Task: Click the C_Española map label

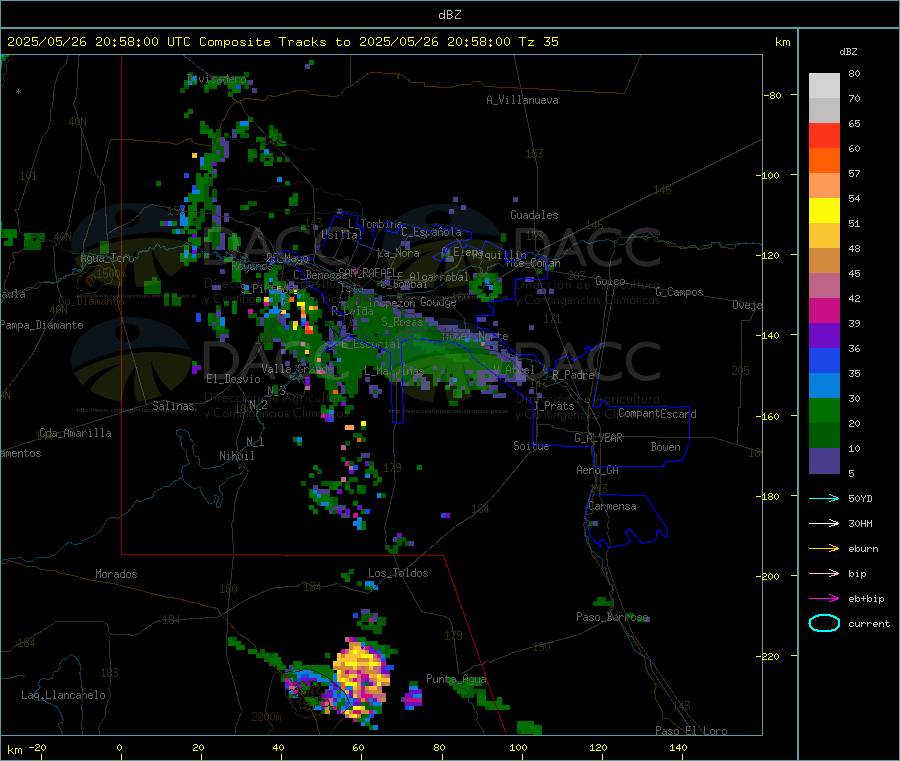Action: pos(432,232)
